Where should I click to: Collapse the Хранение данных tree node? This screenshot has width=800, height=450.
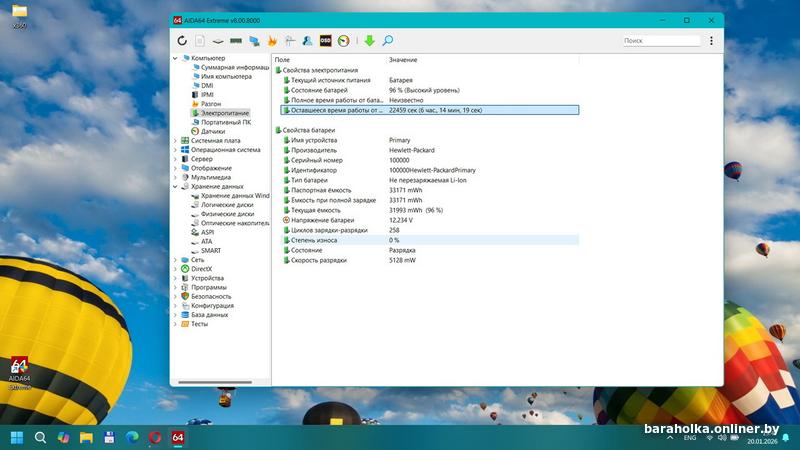(175, 186)
